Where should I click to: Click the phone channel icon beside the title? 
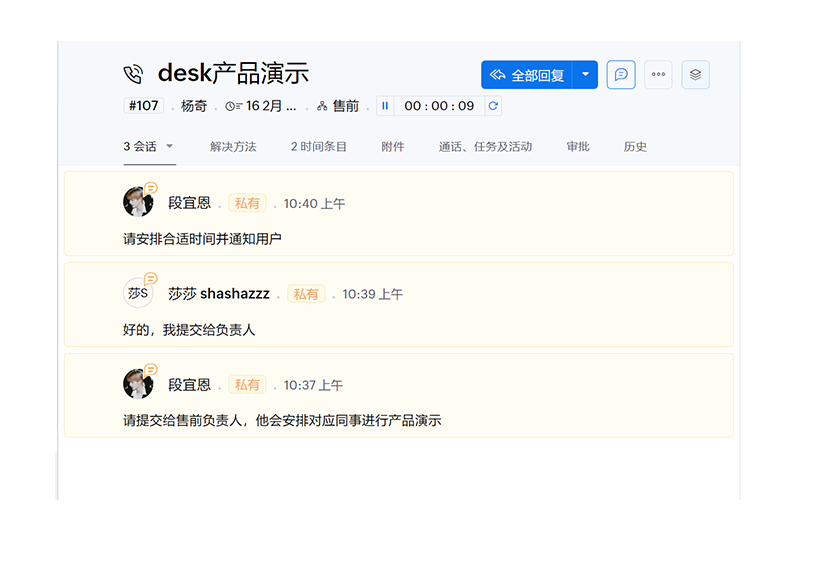pos(133,74)
